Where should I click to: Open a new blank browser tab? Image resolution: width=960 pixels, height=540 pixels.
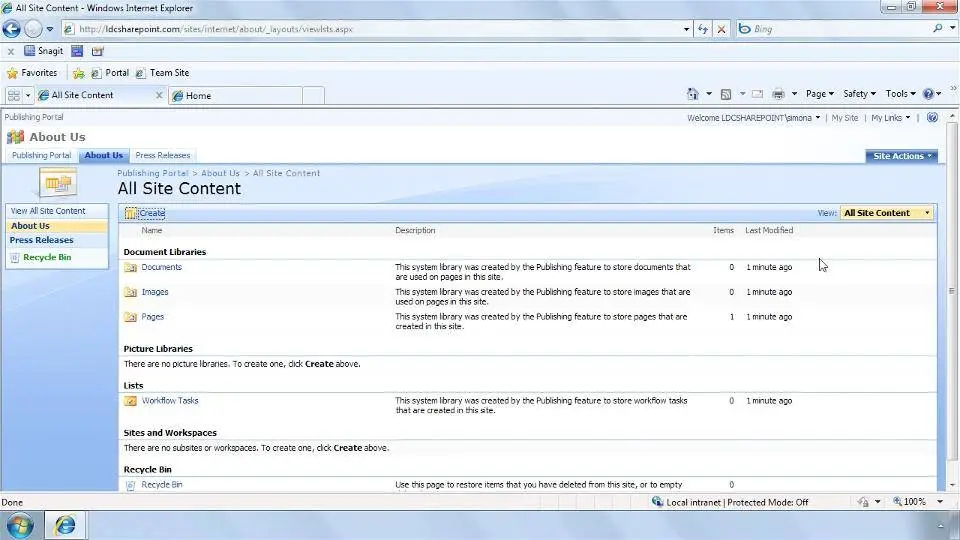(313, 96)
